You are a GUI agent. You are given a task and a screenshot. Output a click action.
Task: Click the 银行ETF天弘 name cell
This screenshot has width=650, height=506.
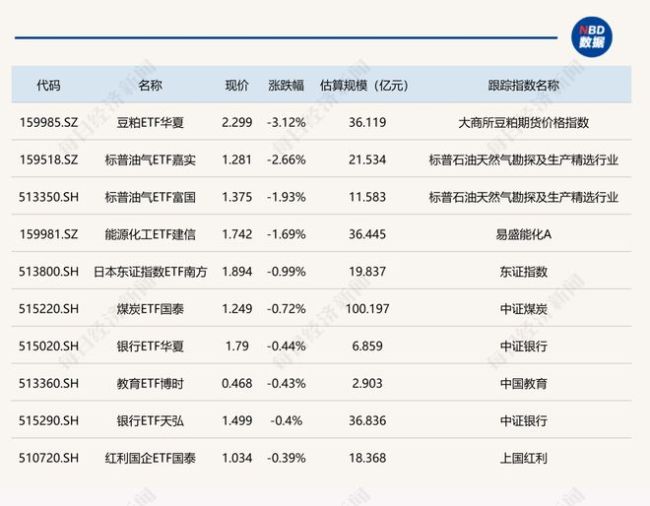coord(150,421)
